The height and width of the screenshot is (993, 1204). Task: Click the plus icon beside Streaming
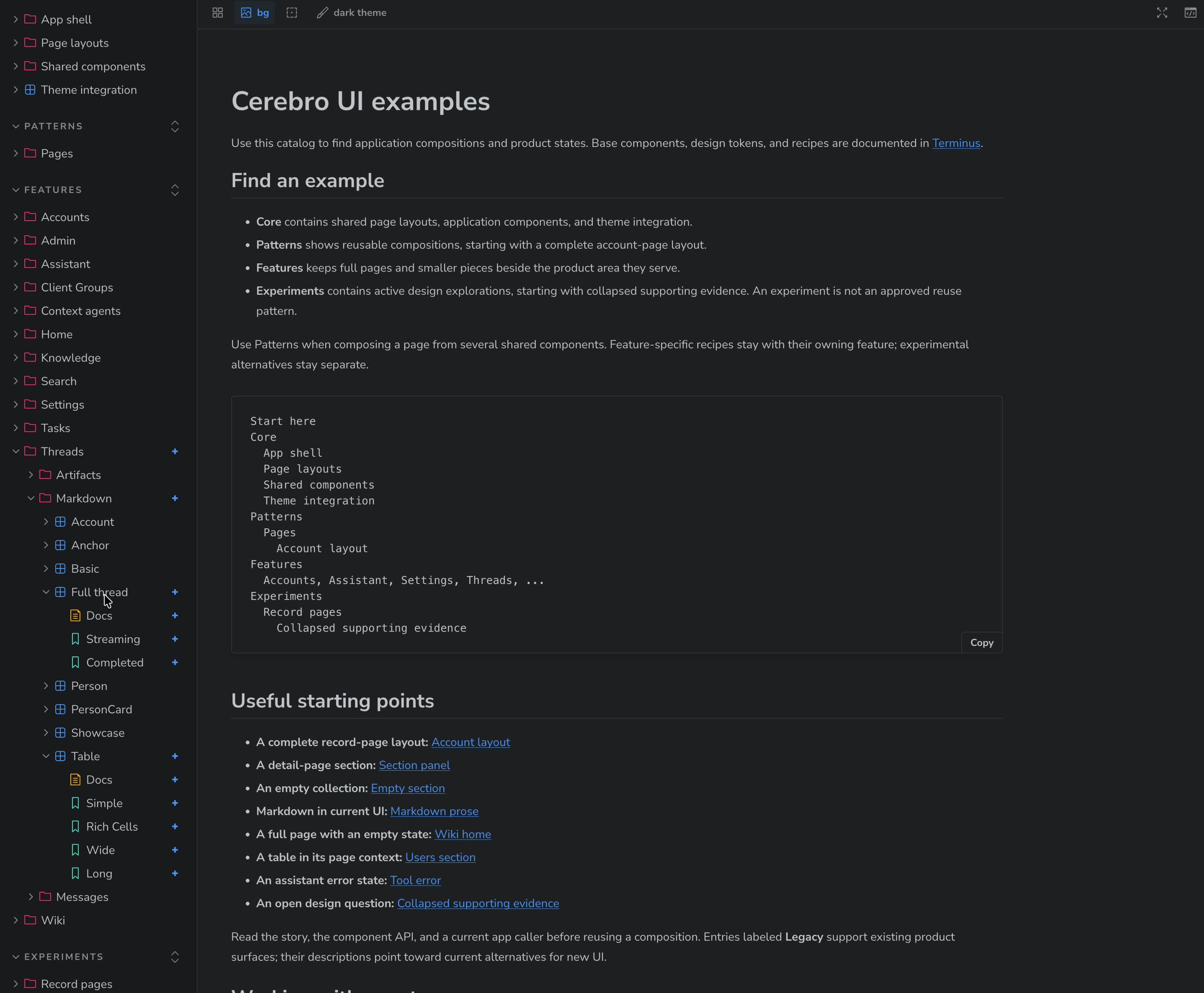(175, 640)
